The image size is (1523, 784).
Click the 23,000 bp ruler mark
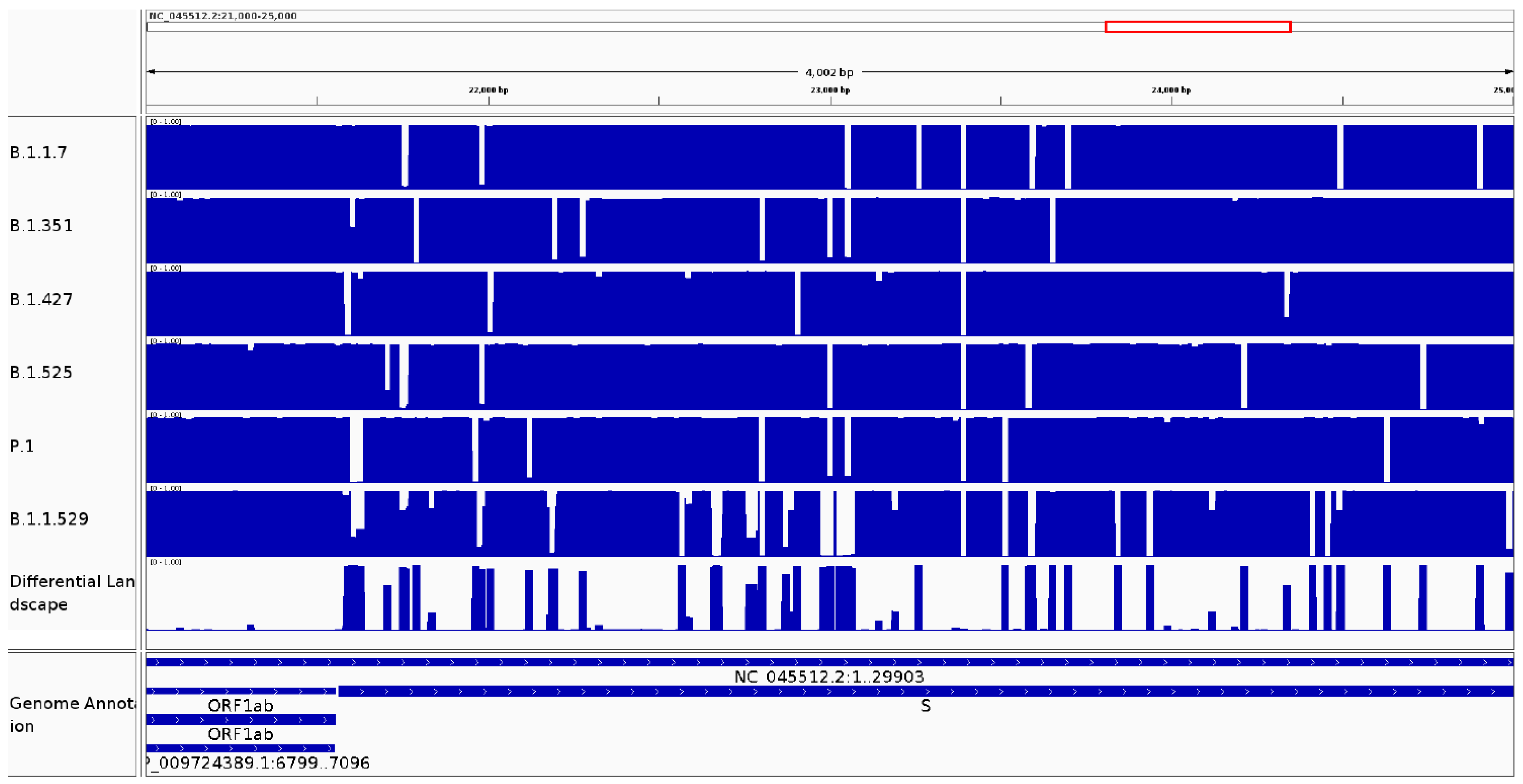830,90
